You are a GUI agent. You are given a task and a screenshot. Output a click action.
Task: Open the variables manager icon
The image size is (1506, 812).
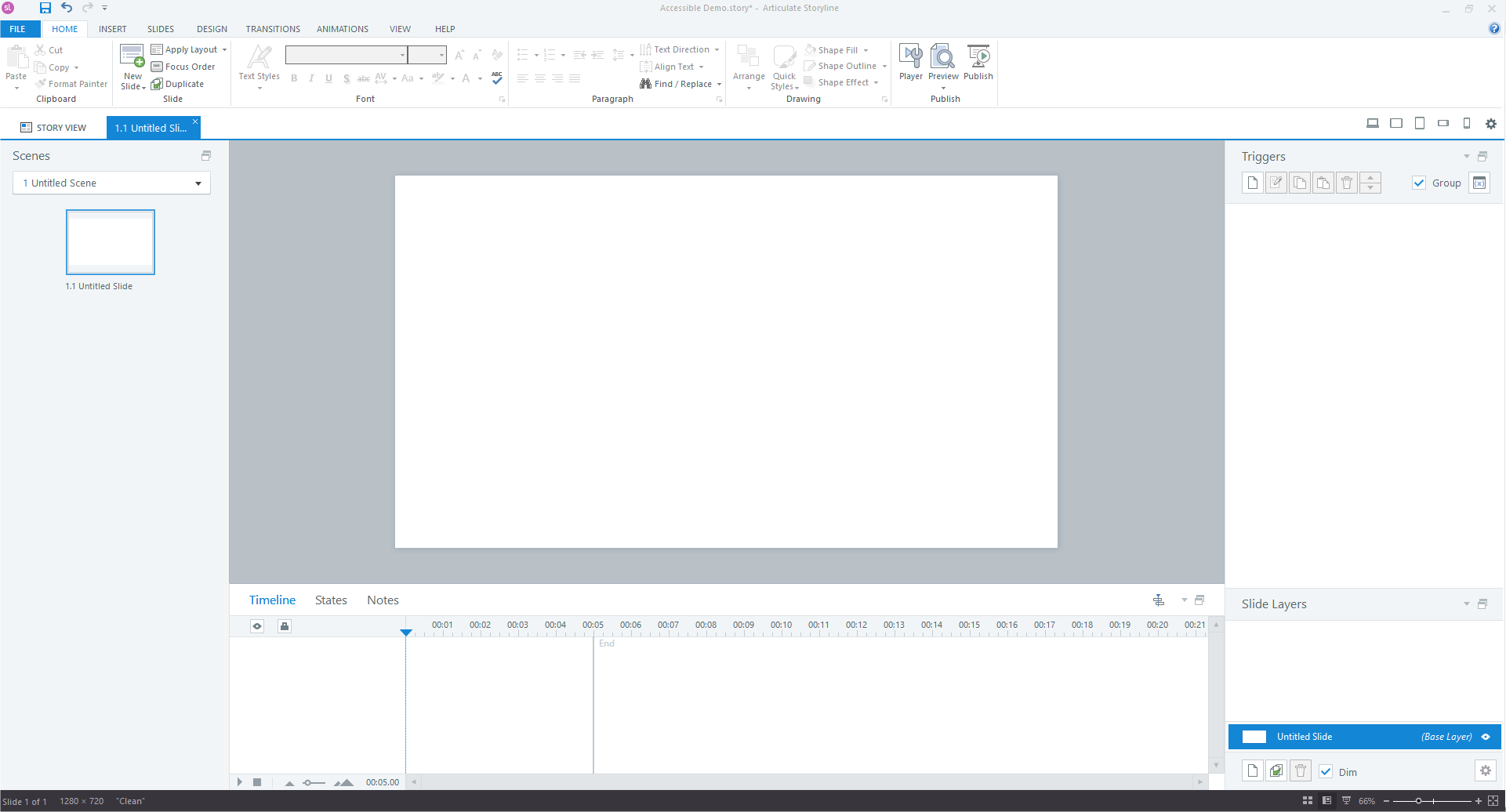coord(1479,183)
